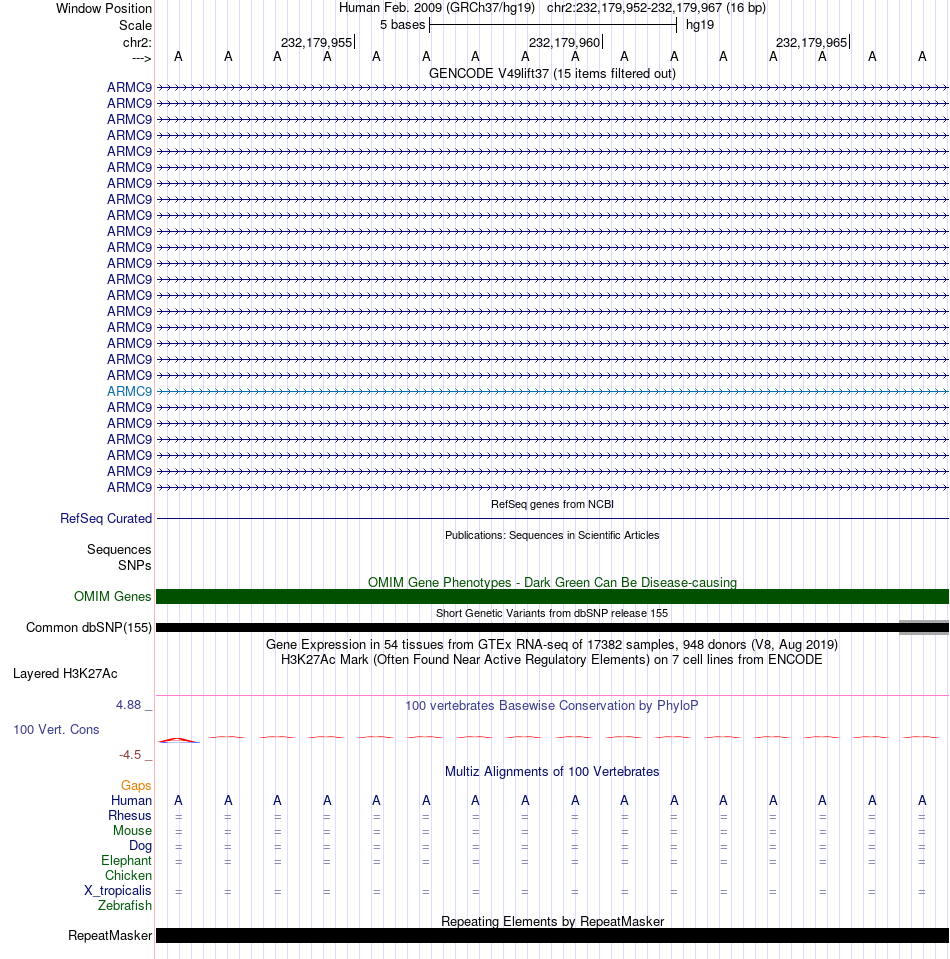The image size is (950, 959).
Task: Click position text chr2:232,179,952-232,179,967 (16 bp)
Action: click(656, 8)
